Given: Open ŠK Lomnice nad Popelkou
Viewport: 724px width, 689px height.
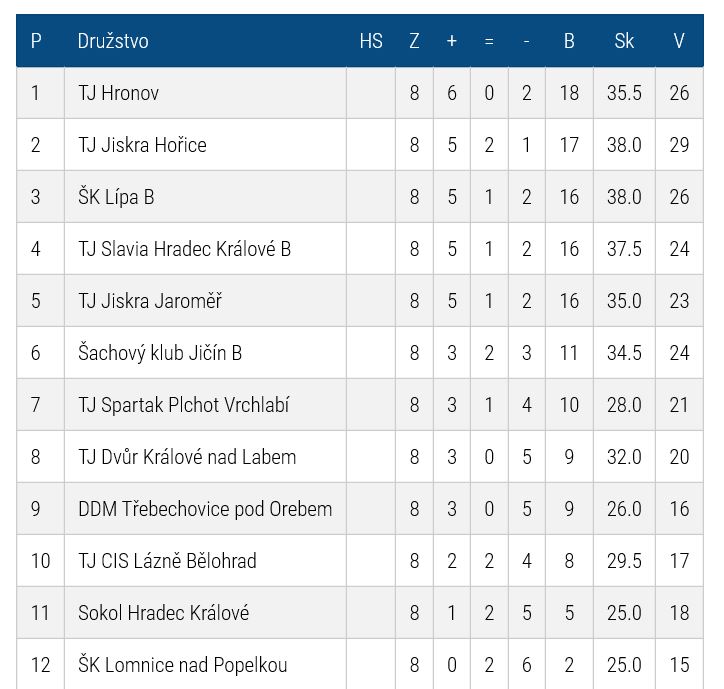Looking at the screenshot, I should point(182,665).
